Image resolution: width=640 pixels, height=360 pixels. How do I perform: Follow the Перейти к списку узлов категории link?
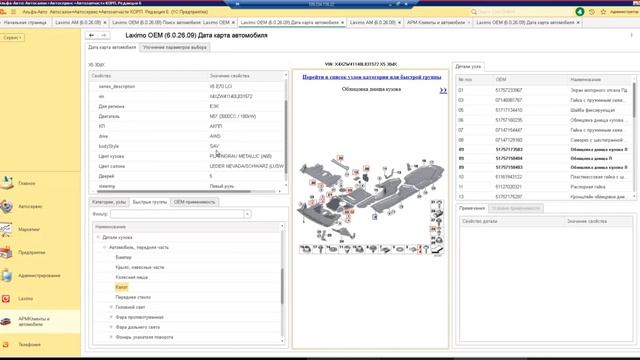tap(371, 77)
